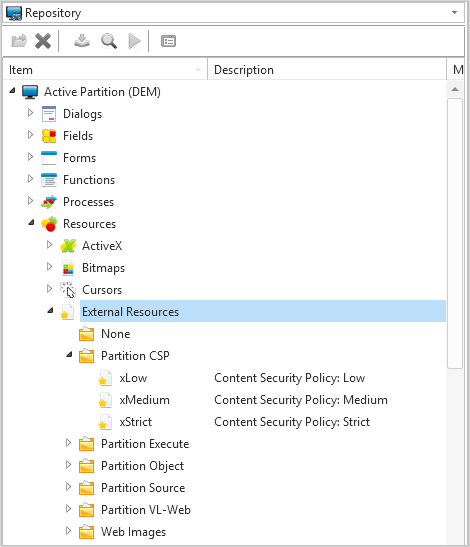Collapse the Resources tree node
This screenshot has height=547, width=470.
click(x=31, y=223)
